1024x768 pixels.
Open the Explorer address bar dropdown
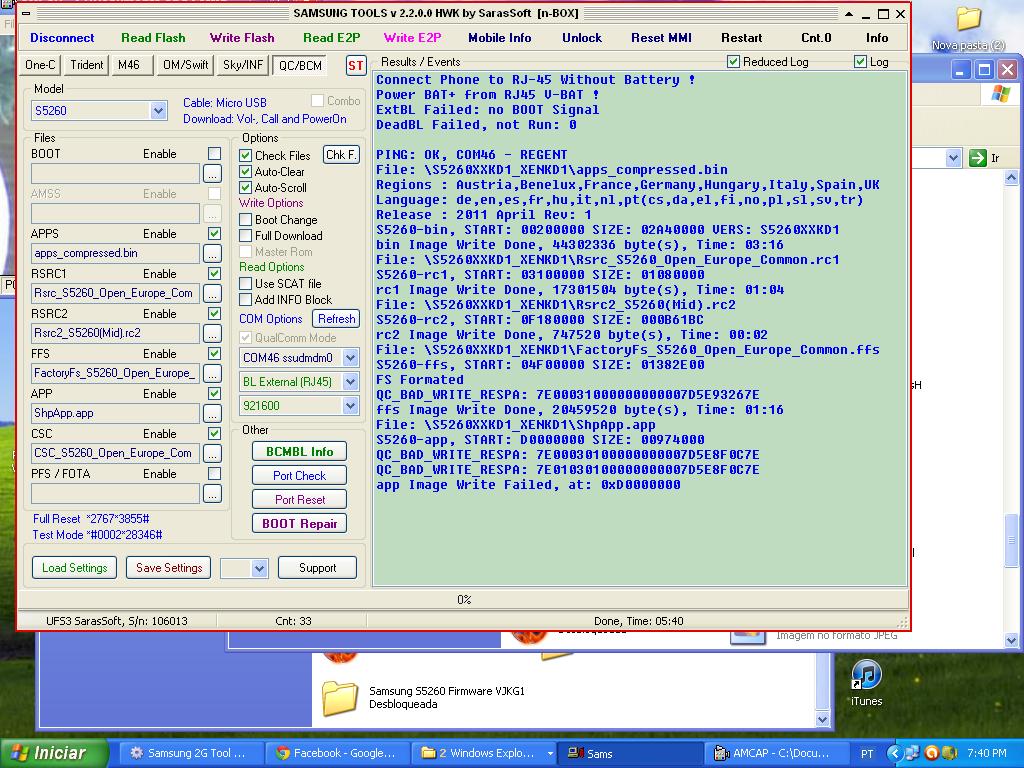click(x=953, y=157)
